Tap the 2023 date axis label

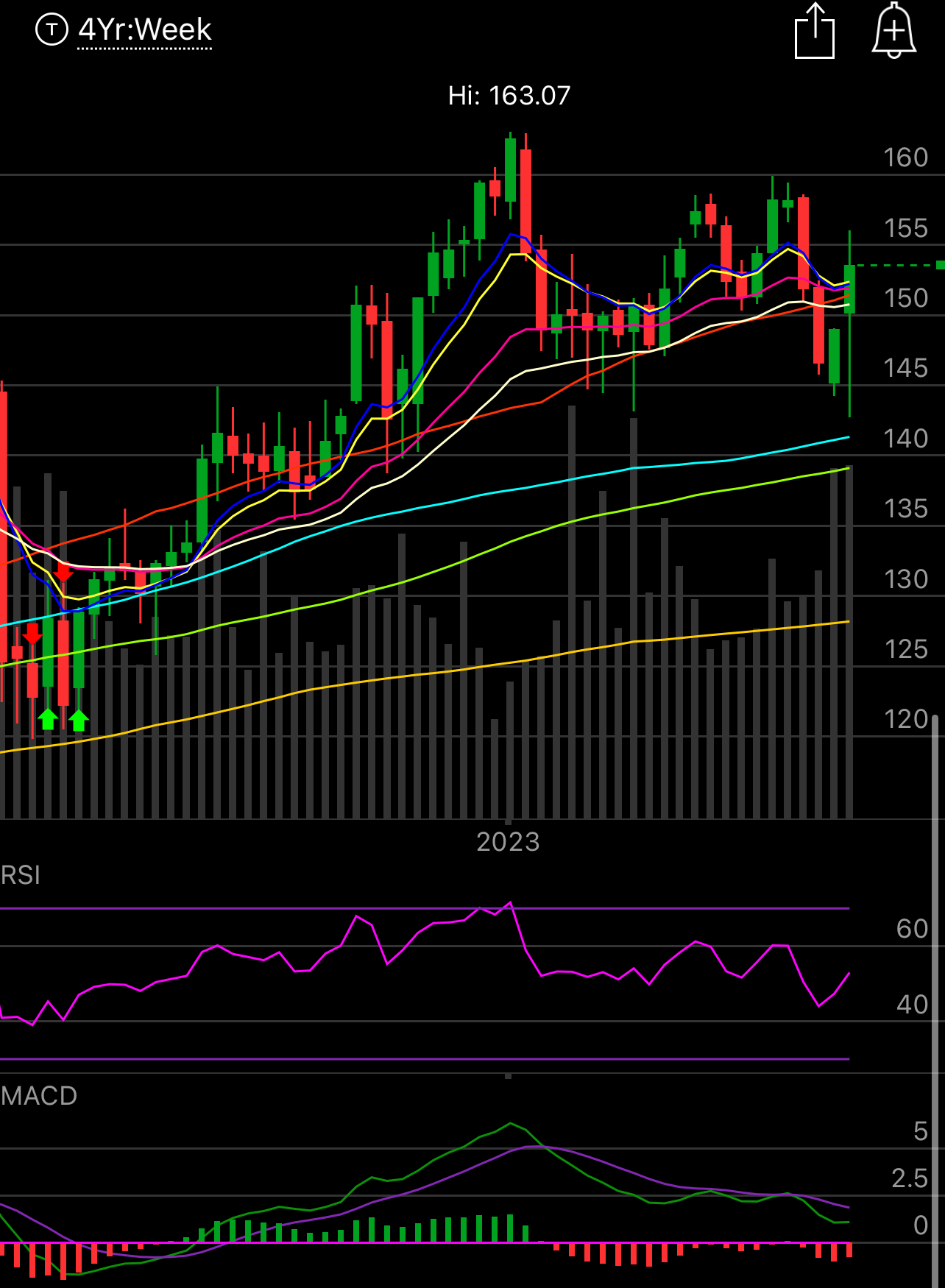click(508, 841)
